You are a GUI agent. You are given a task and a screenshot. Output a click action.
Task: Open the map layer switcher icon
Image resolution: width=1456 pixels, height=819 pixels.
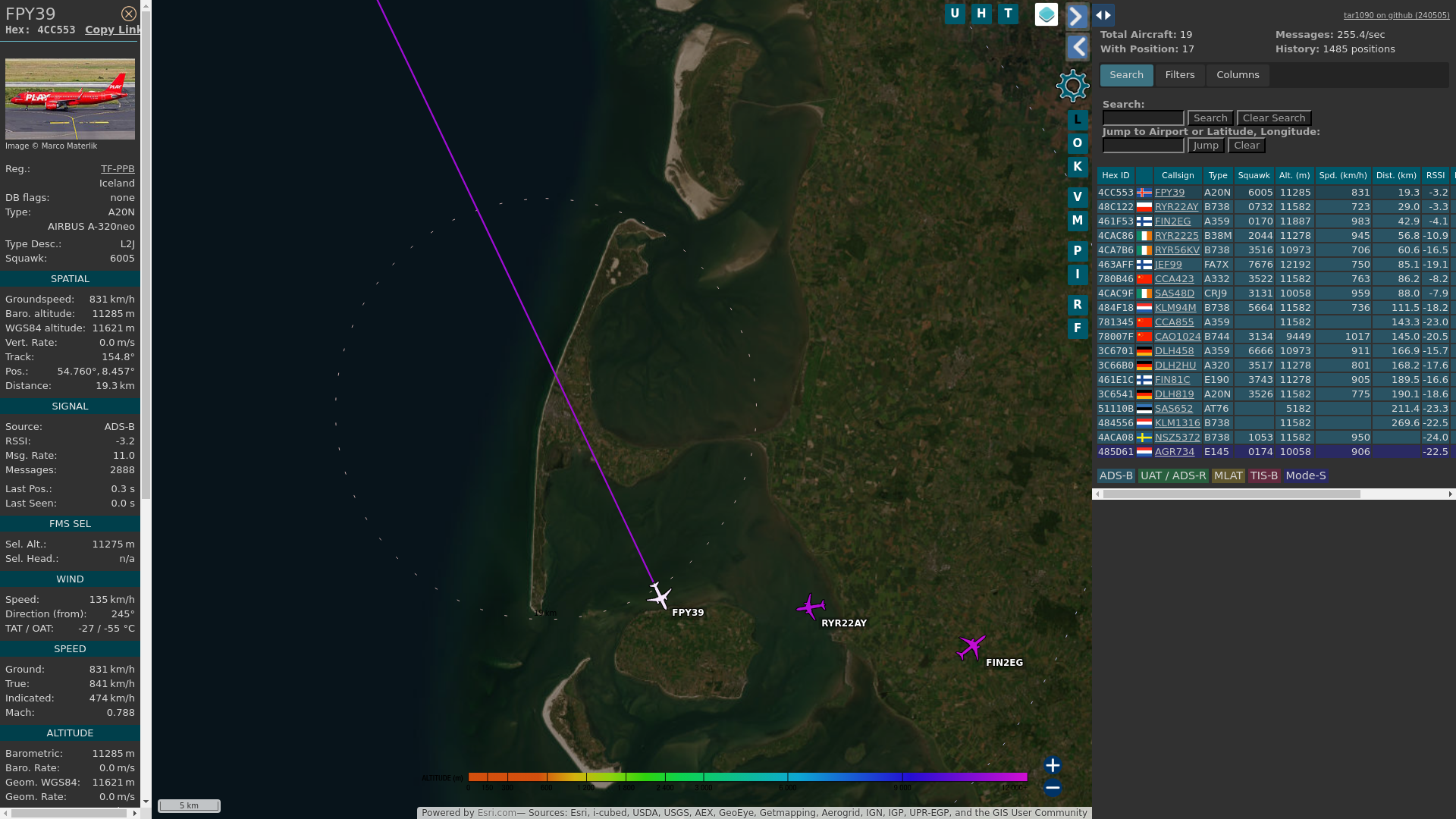(1046, 14)
